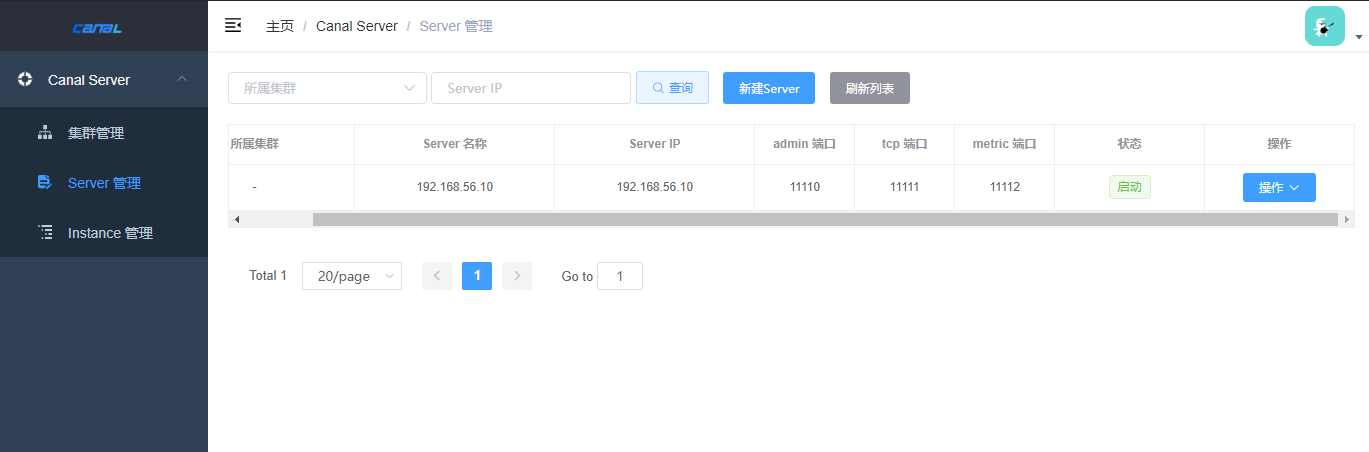Click the 11111 tcp port cell
Image resolution: width=1369 pixels, height=452 pixels.
click(905, 187)
